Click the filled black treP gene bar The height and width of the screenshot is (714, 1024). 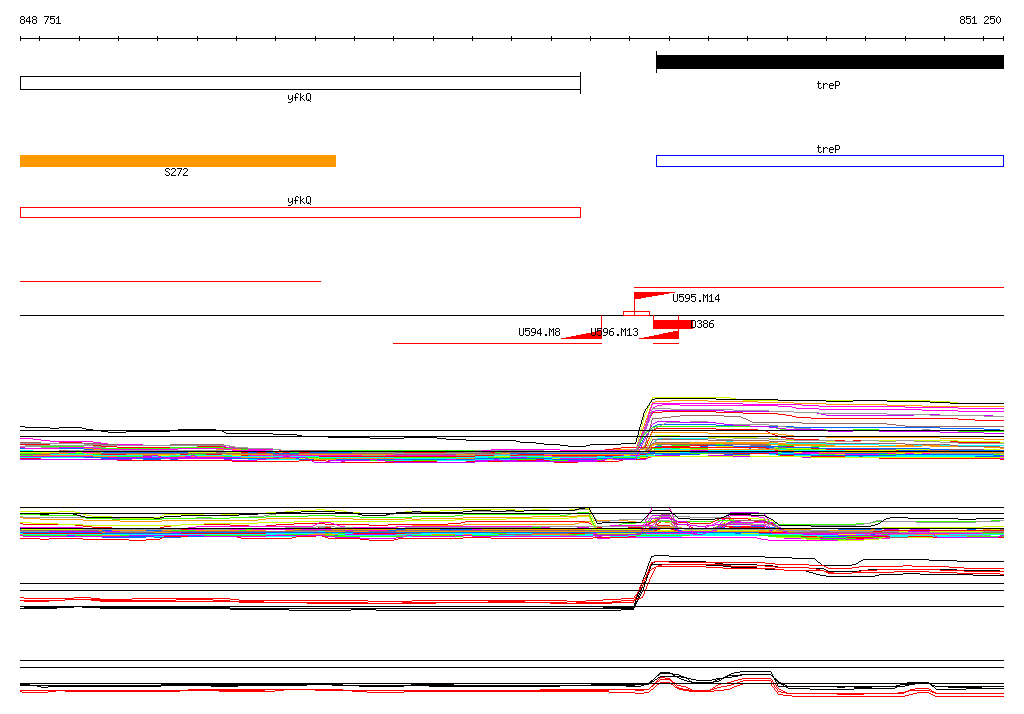829,62
